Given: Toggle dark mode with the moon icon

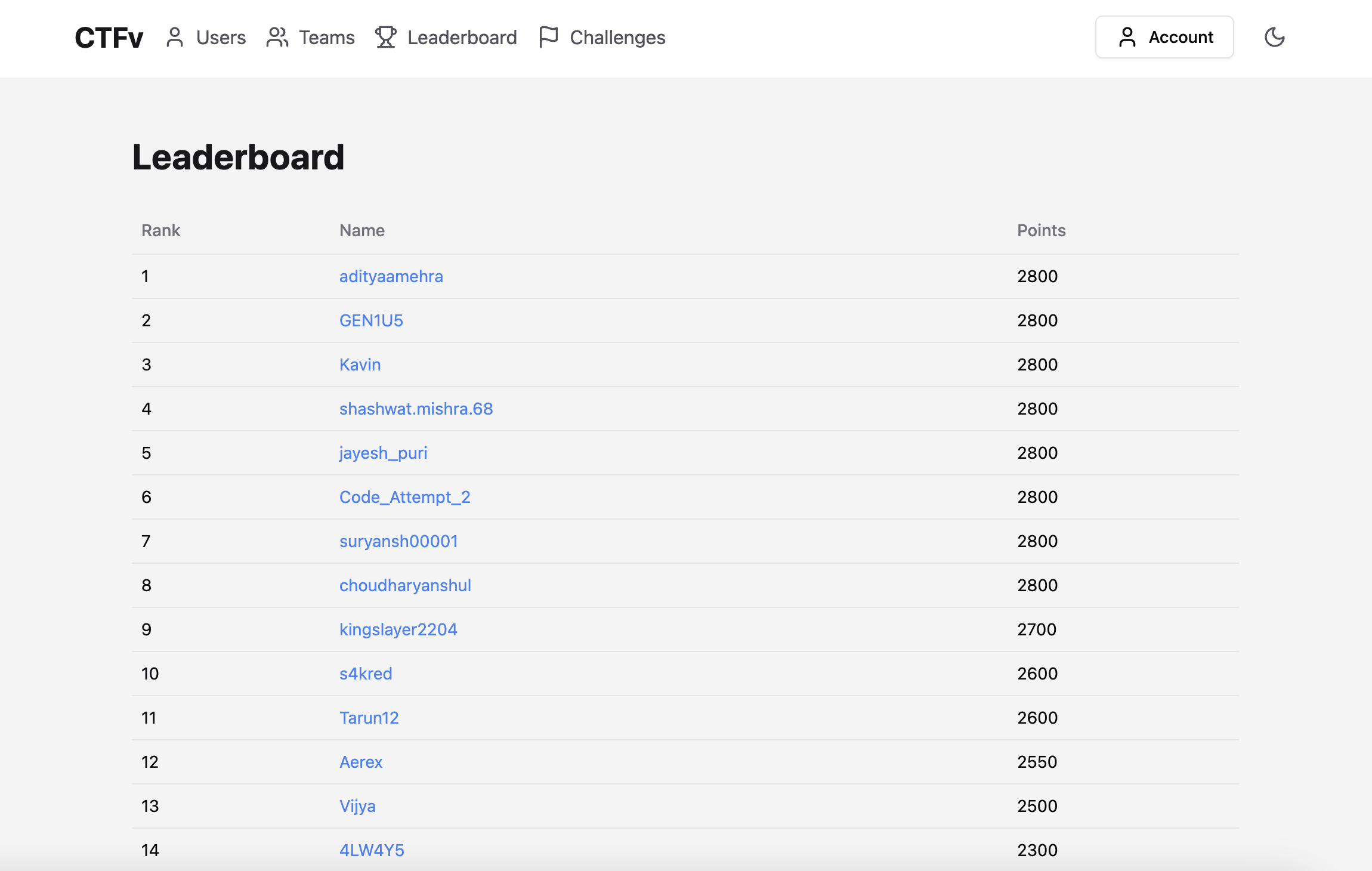Looking at the screenshot, I should click(x=1275, y=37).
